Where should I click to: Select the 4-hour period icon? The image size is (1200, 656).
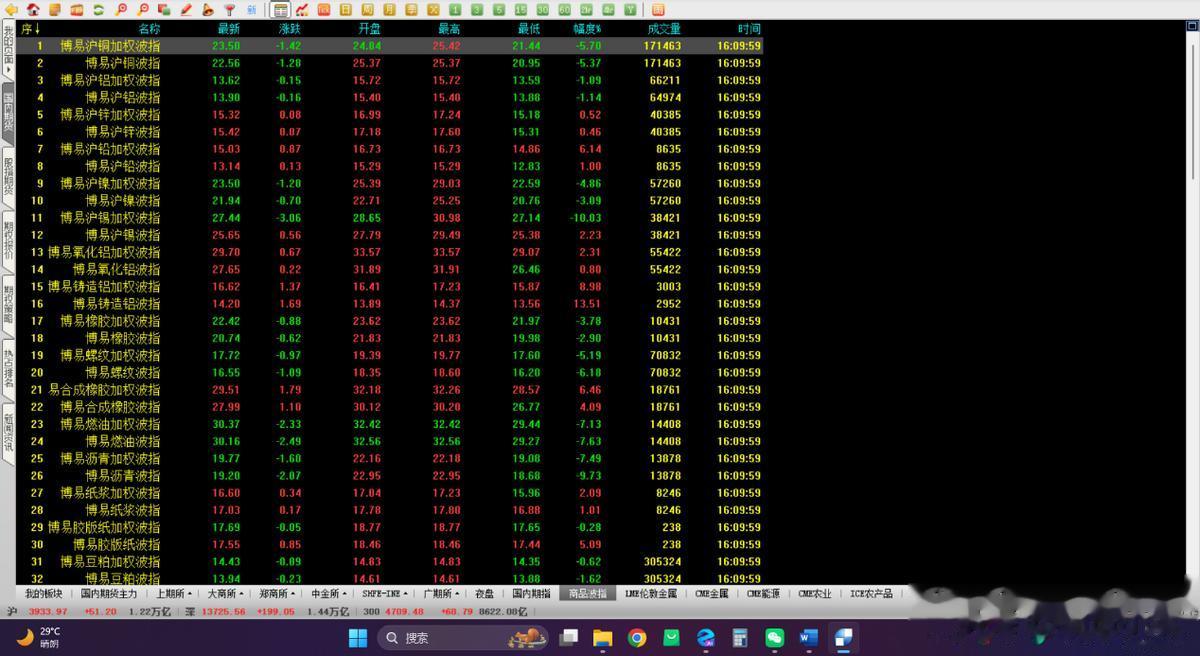click(607, 10)
